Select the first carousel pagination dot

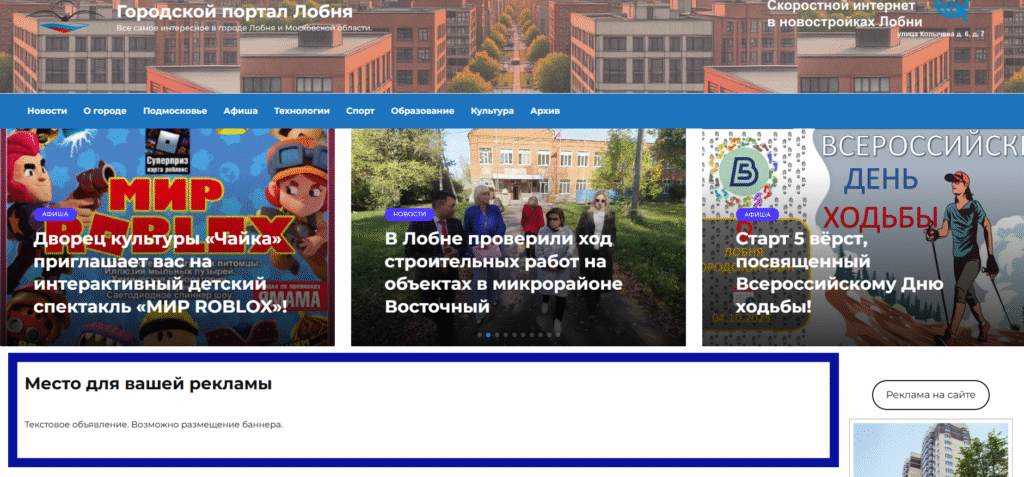pyautogui.click(x=479, y=335)
